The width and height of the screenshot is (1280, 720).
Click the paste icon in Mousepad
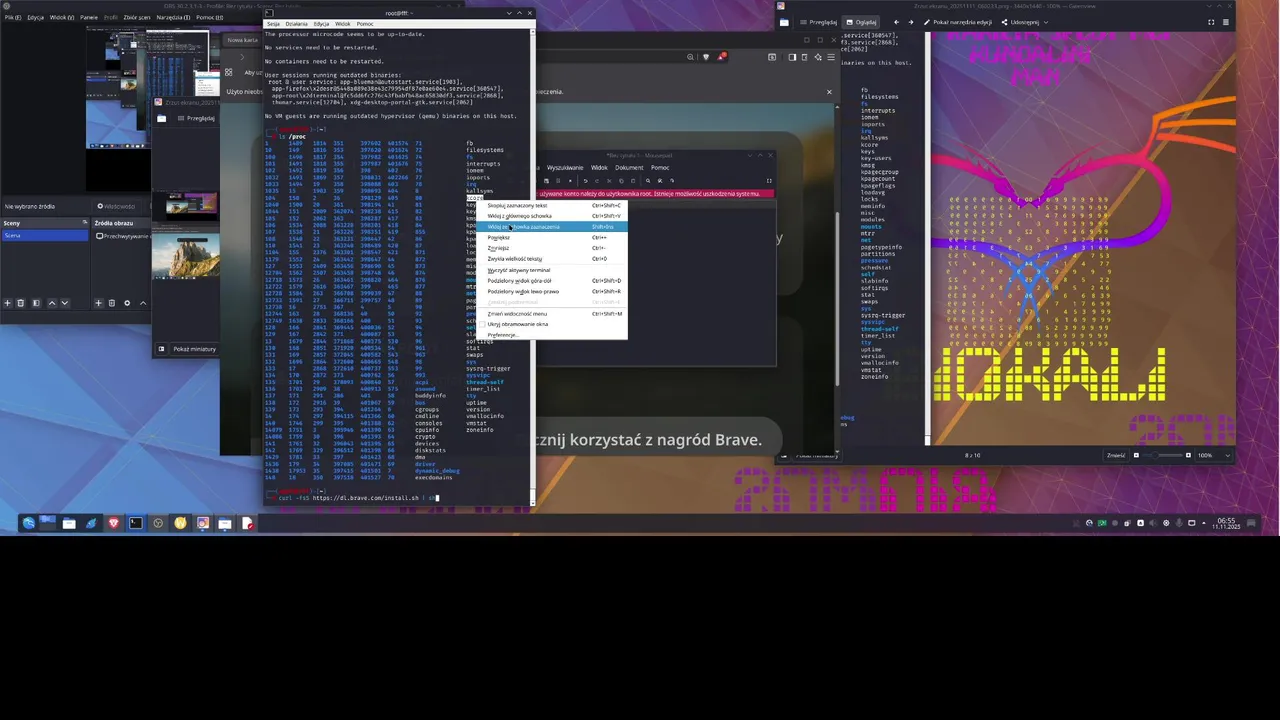click(633, 181)
